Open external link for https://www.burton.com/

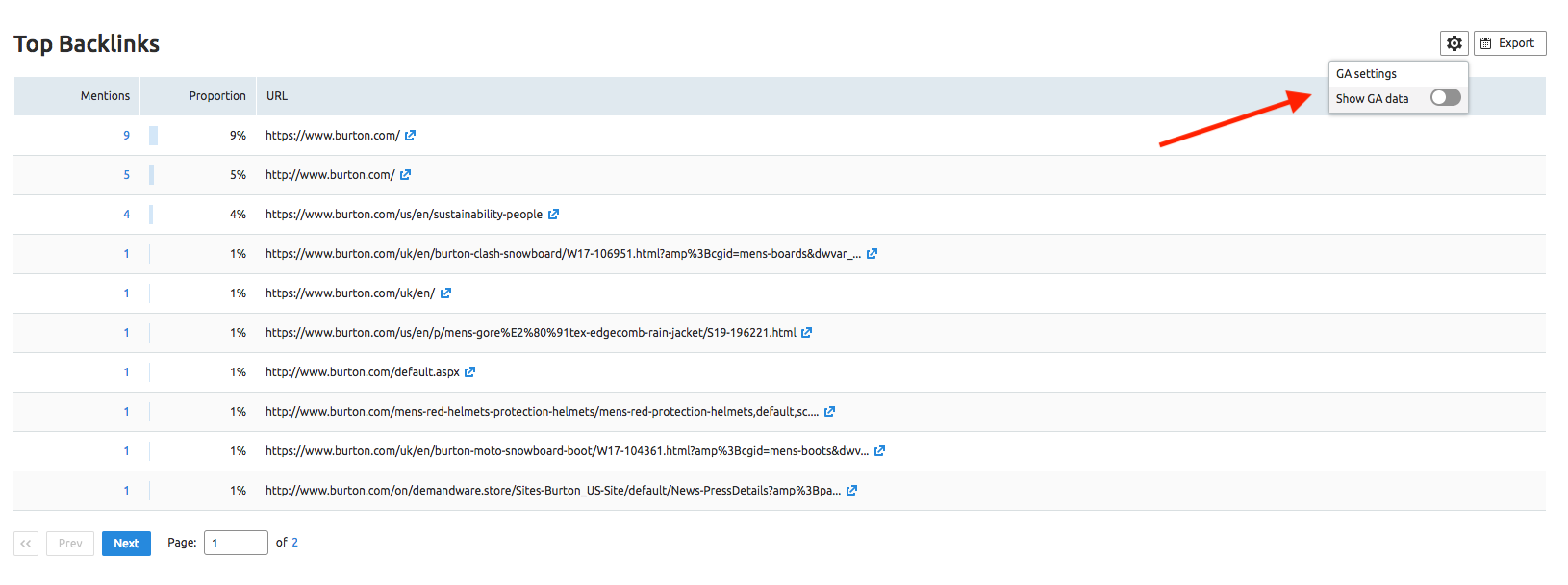tap(410, 136)
